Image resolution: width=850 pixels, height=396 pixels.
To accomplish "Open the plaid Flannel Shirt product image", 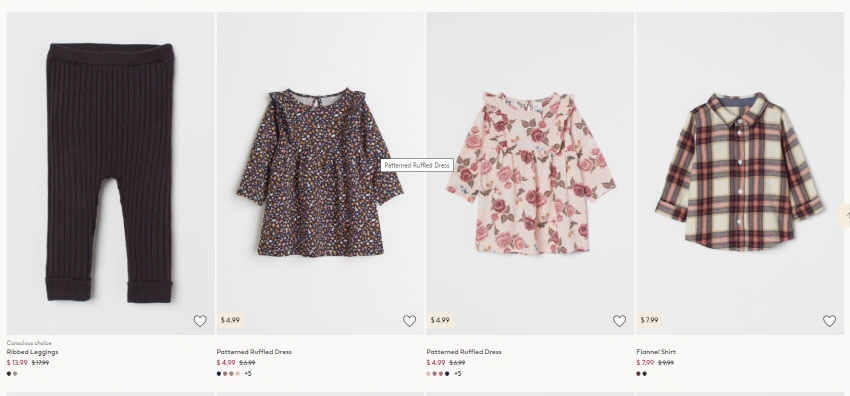I will [x=739, y=173].
